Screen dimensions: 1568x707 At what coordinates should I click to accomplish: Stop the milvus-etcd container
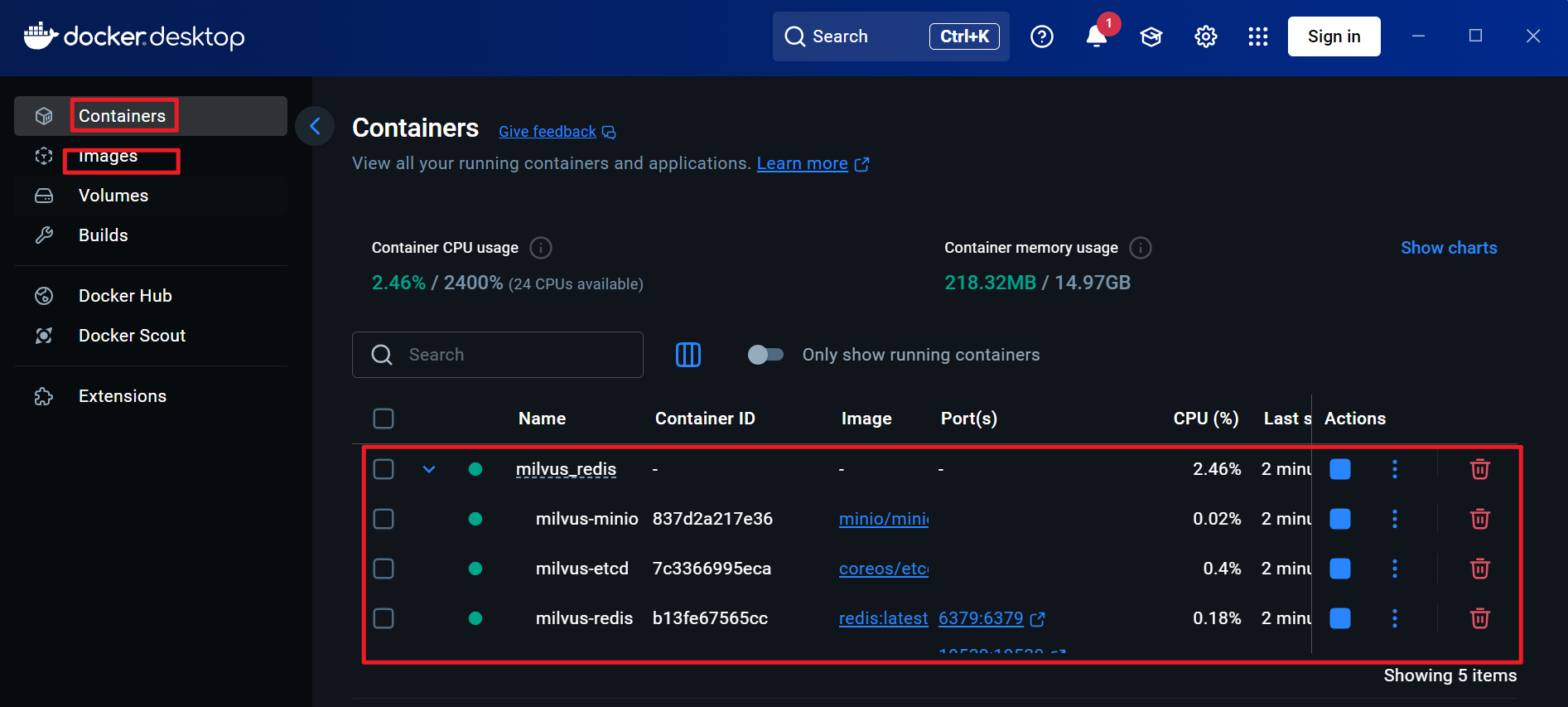click(1339, 569)
